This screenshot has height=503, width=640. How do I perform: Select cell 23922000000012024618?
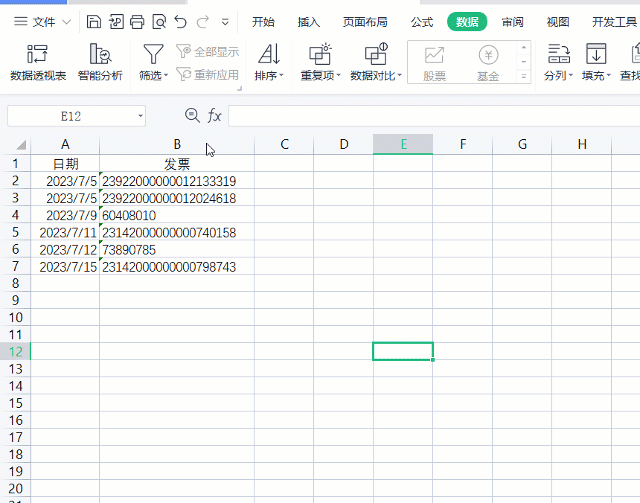(x=177, y=198)
